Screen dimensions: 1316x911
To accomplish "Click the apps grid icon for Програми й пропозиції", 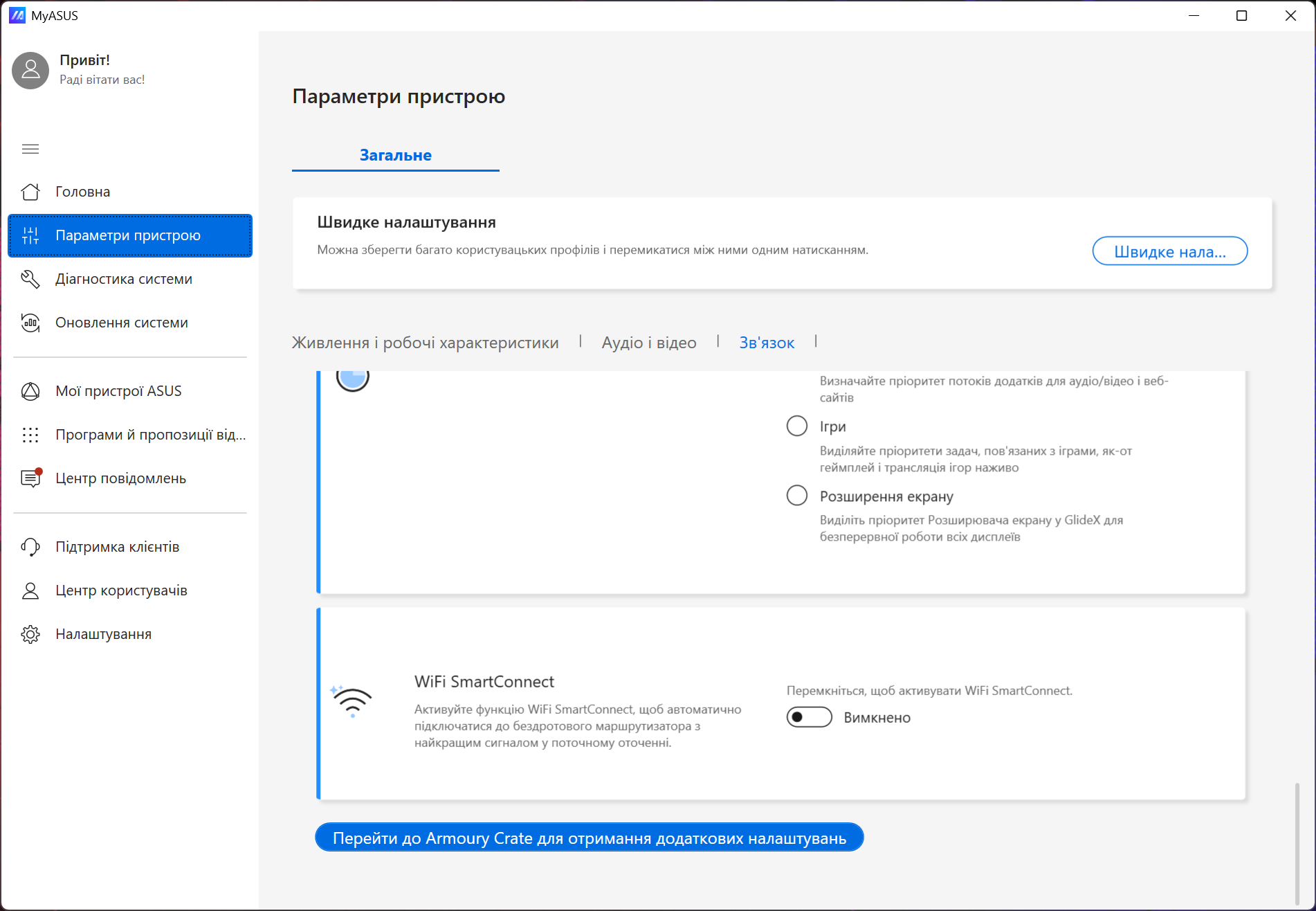I will 30,435.
